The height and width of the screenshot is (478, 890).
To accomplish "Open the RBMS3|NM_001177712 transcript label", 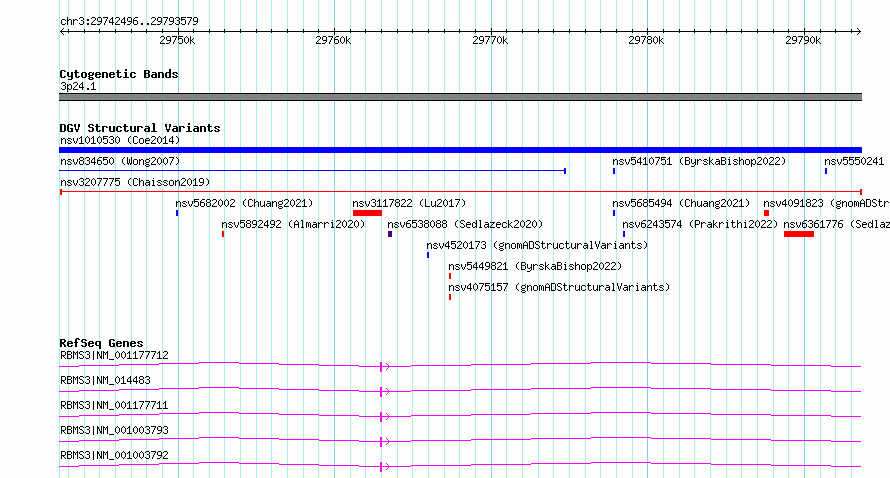I will coord(114,355).
